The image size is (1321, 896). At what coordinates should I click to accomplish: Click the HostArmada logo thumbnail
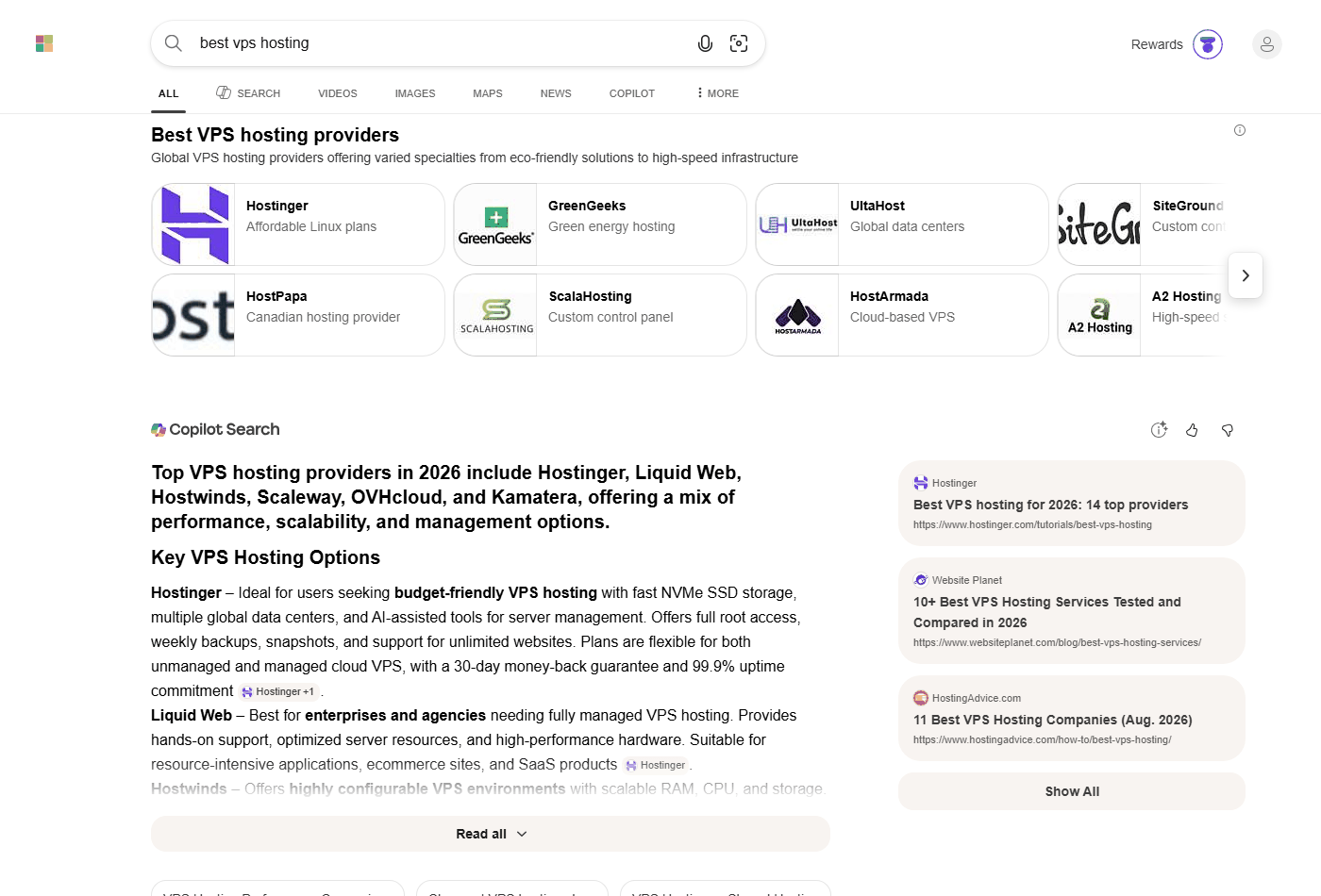797,315
